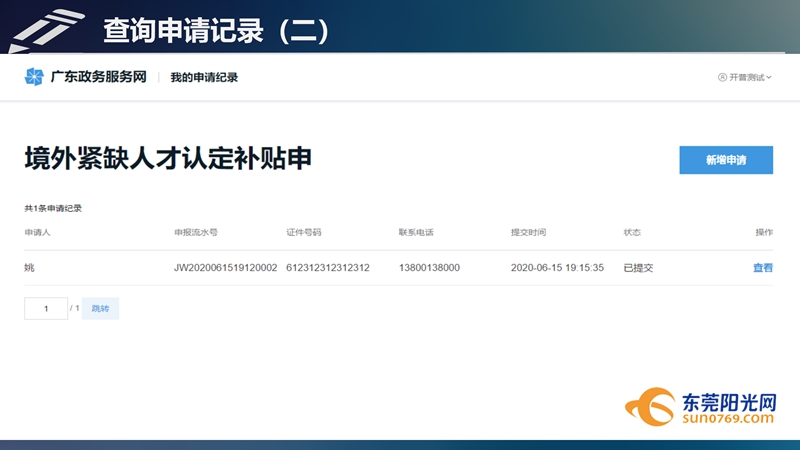Select serial number JW2020061519120002
Image resolution: width=800 pixels, height=450 pixels.
point(225,268)
